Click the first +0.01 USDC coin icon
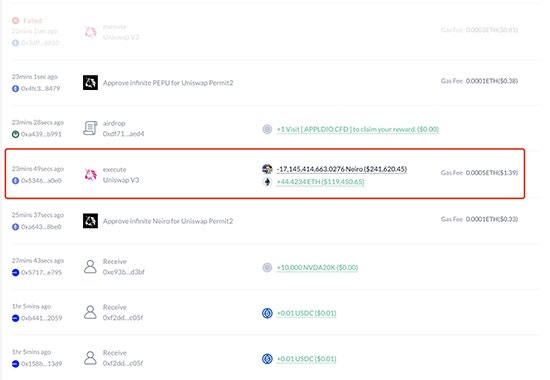 click(267, 313)
